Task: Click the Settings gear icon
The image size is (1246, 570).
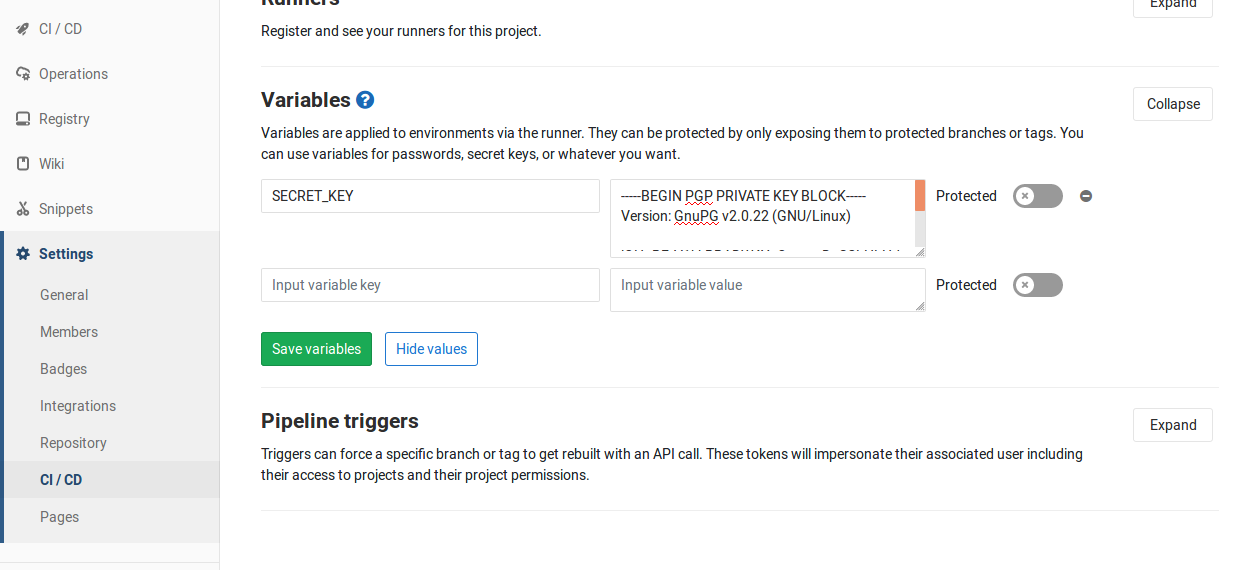Action: (x=23, y=254)
